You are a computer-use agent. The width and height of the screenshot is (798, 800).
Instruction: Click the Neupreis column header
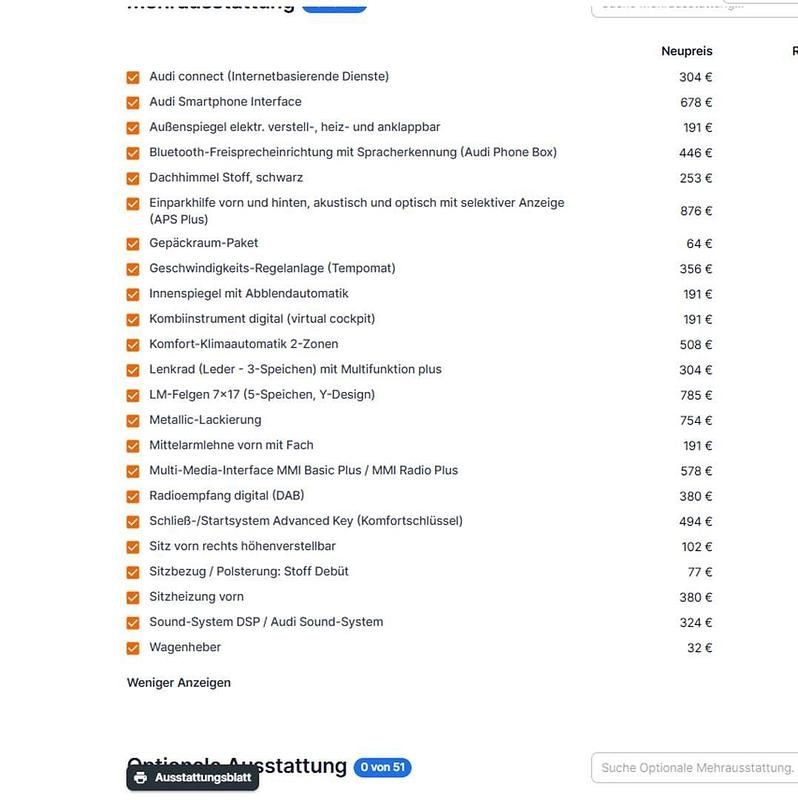coord(686,51)
